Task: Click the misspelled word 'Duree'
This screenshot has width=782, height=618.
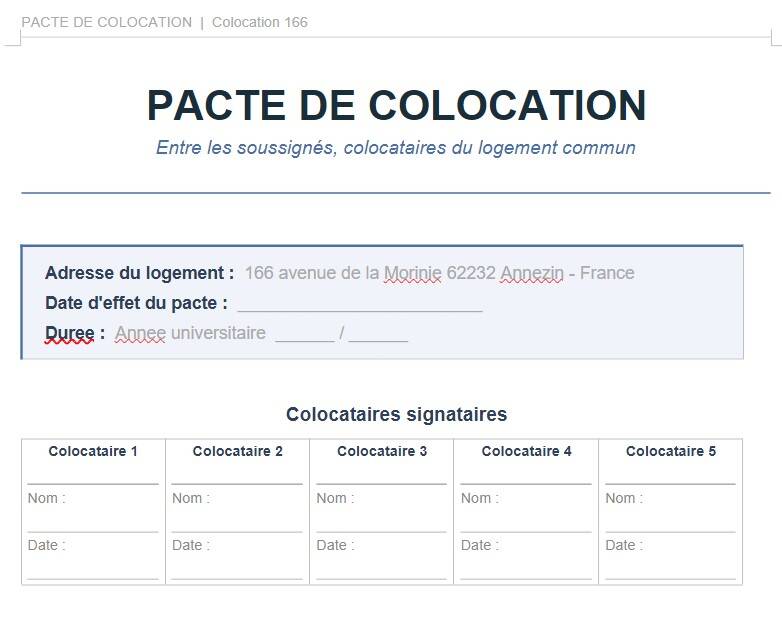Action: point(69,333)
